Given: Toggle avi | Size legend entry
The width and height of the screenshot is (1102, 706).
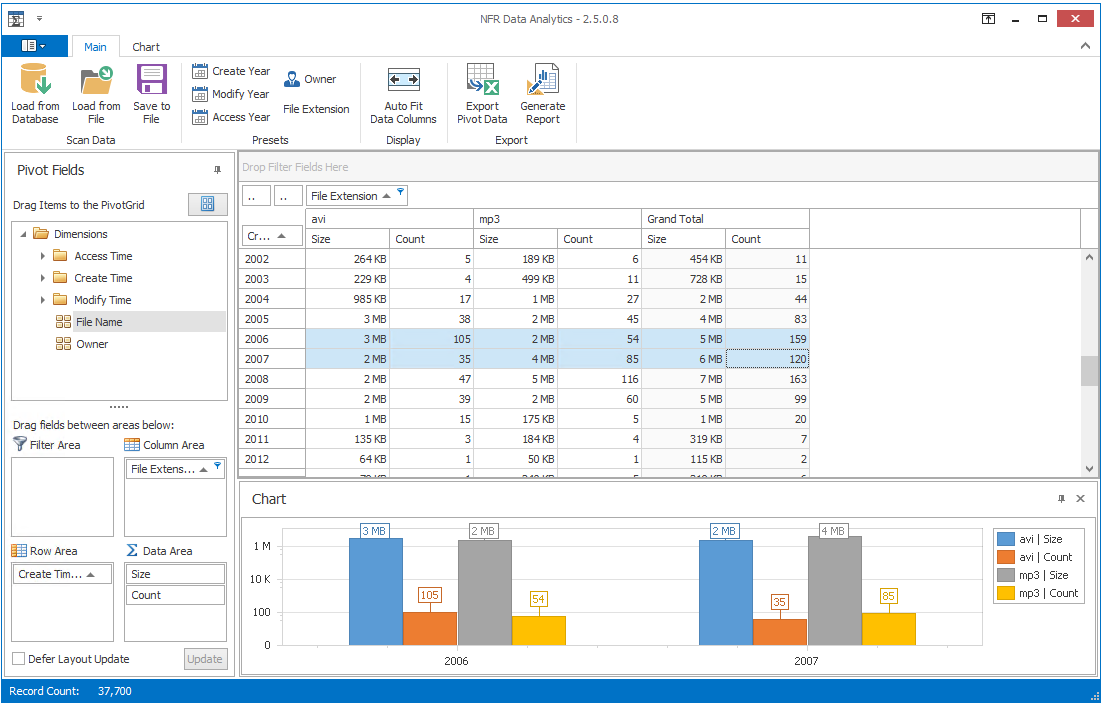Looking at the screenshot, I should [x=1036, y=539].
